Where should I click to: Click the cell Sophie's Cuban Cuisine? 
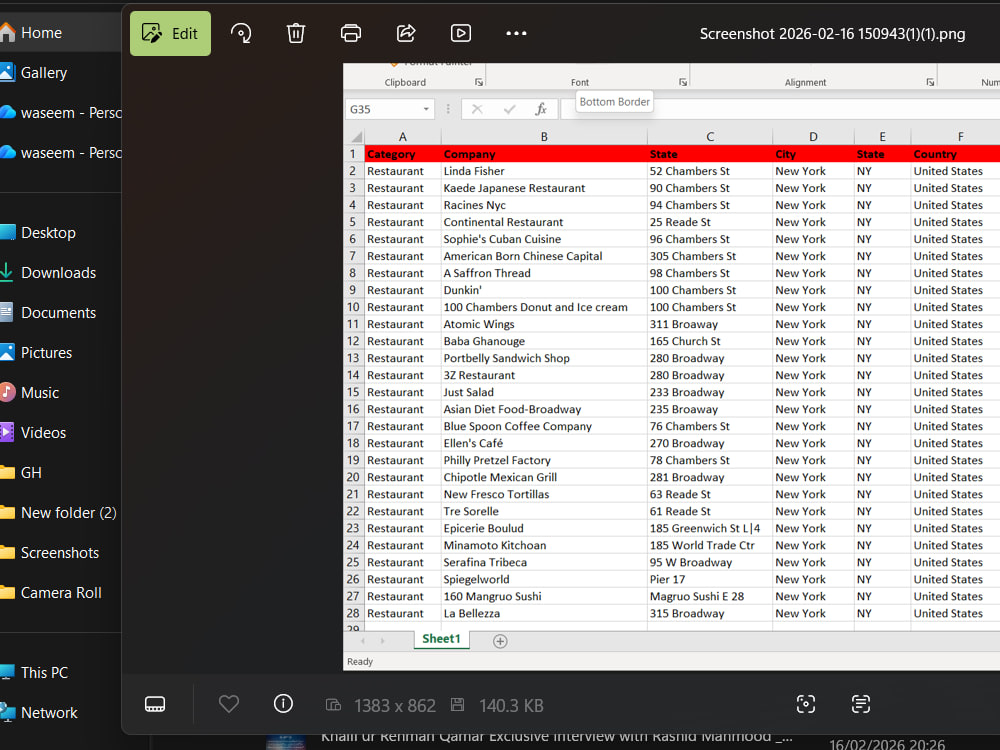click(x=544, y=239)
